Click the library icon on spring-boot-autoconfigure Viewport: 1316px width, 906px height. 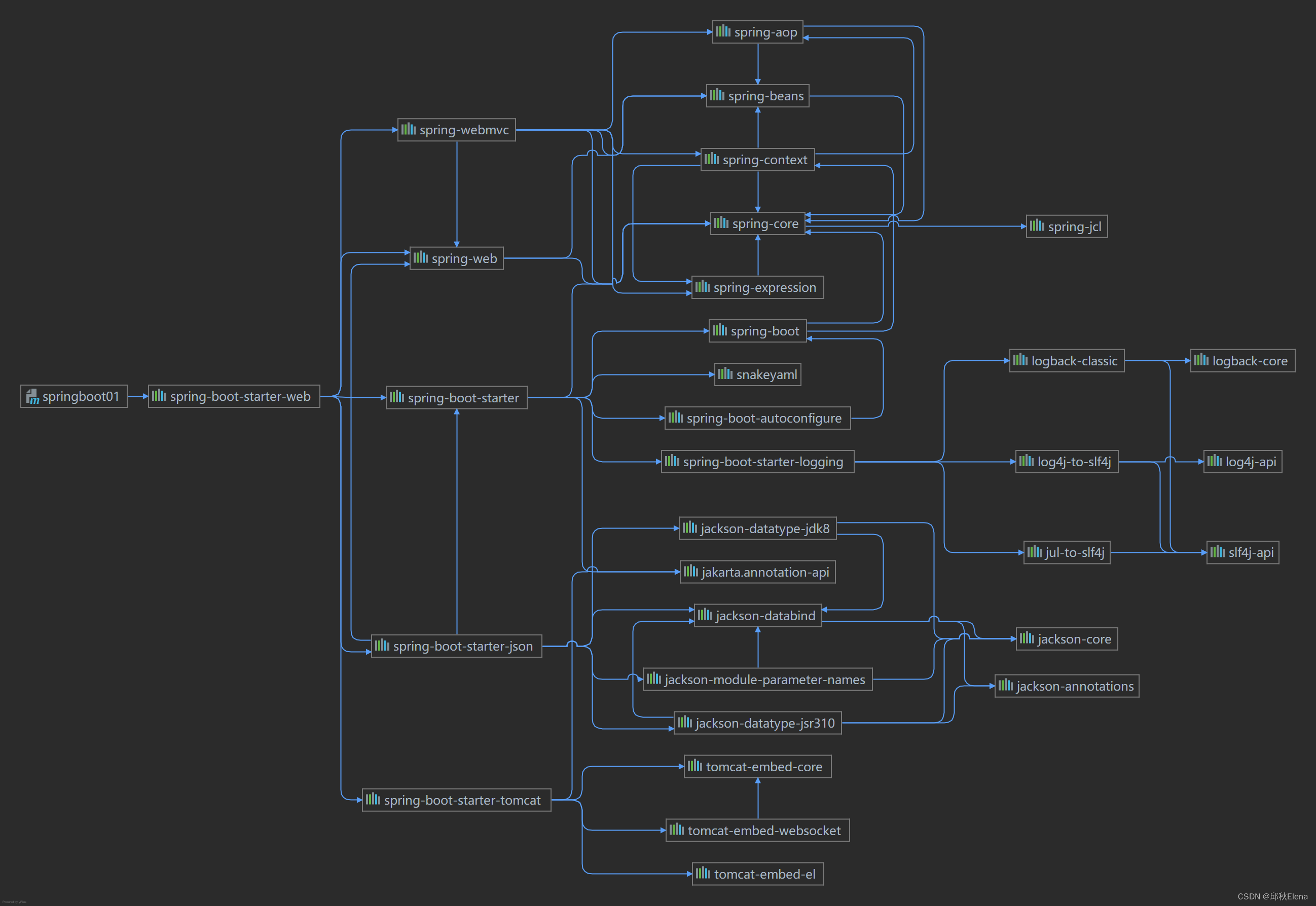click(675, 417)
